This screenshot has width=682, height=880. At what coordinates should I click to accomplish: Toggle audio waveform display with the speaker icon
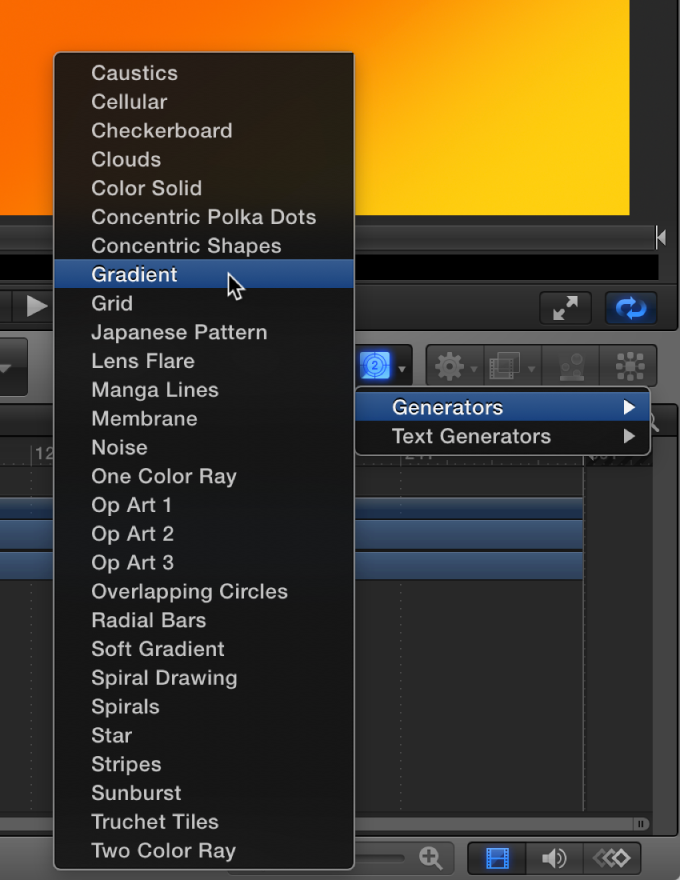tap(555, 858)
